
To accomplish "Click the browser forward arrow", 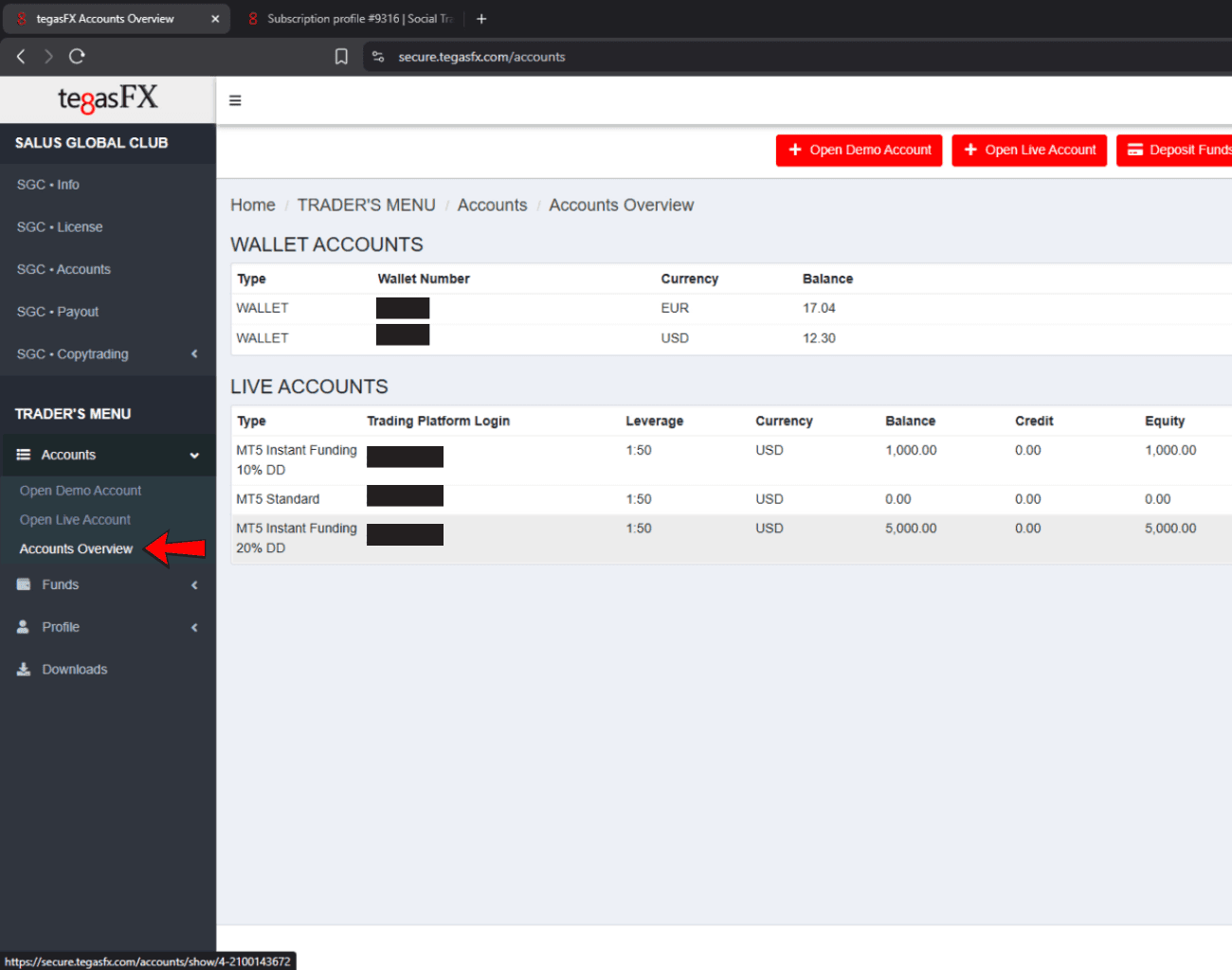I will 48,57.
